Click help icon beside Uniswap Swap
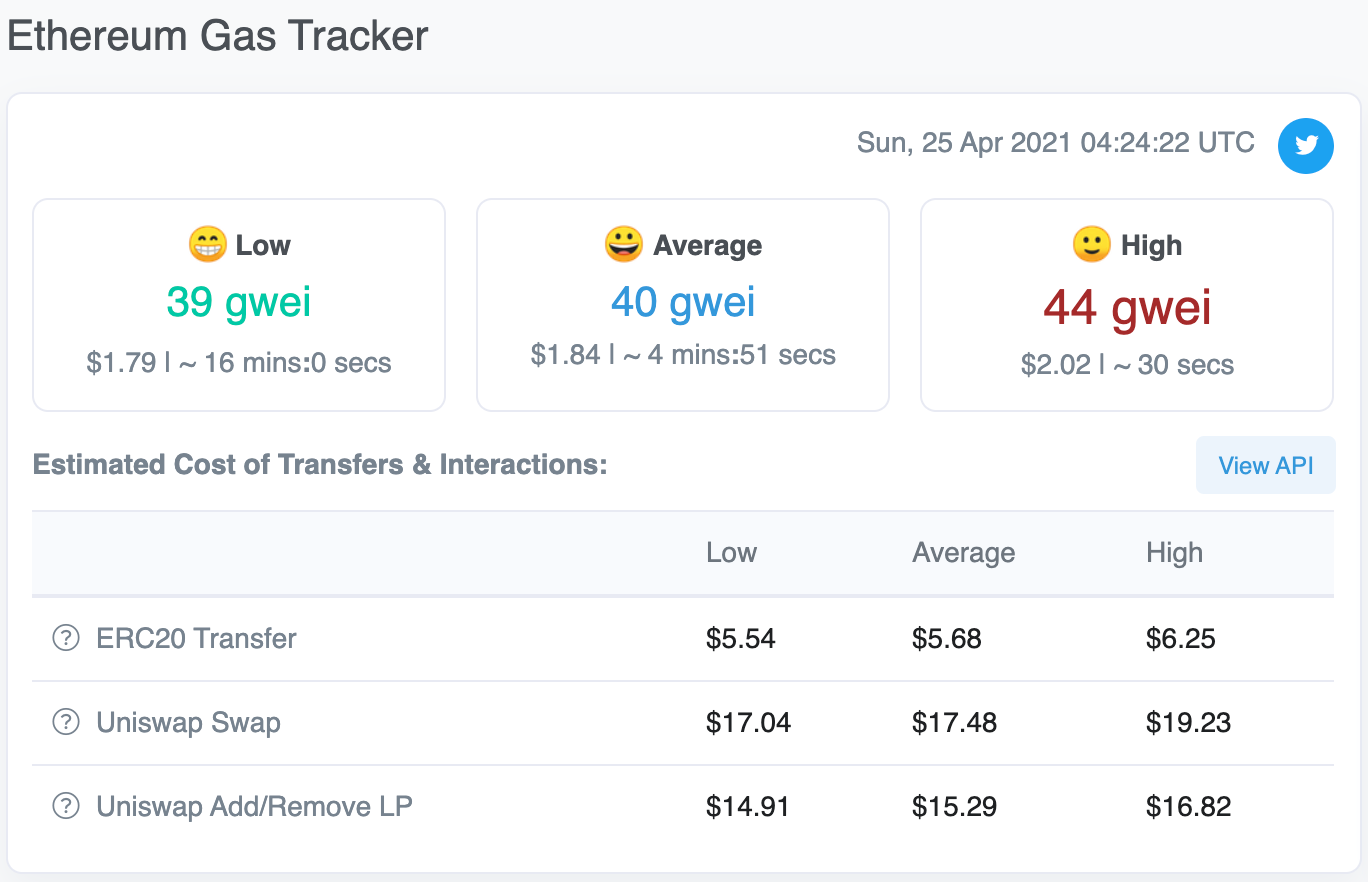This screenshot has width=1368, height=882. (x=66, y=722)
